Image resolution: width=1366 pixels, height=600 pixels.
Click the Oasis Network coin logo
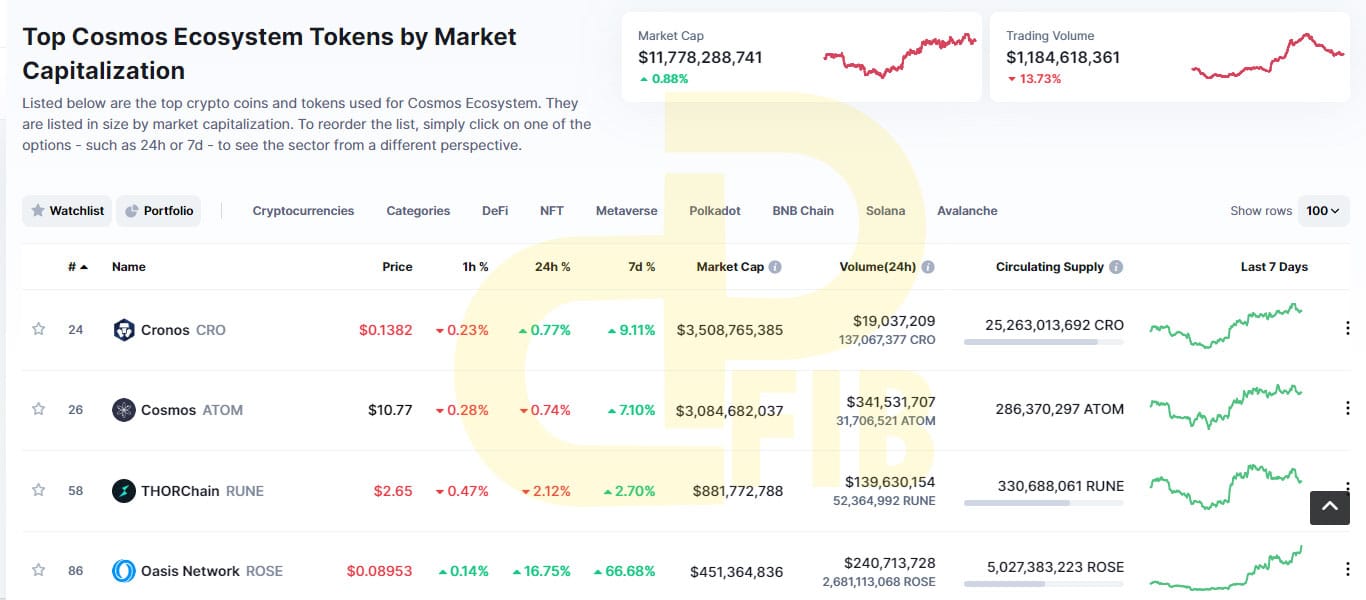[x=123, y=571]
